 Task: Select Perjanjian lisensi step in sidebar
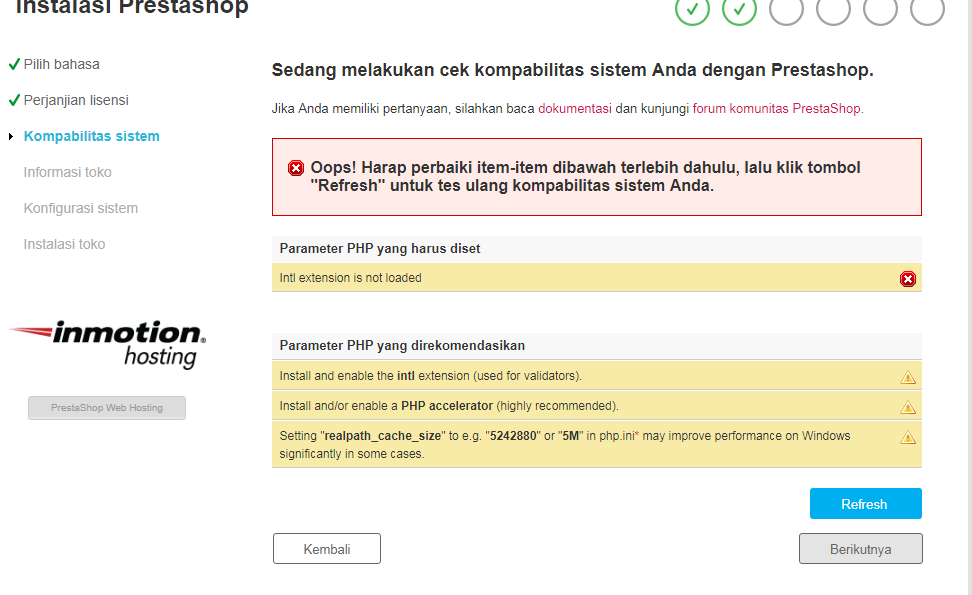pos(76,100)
